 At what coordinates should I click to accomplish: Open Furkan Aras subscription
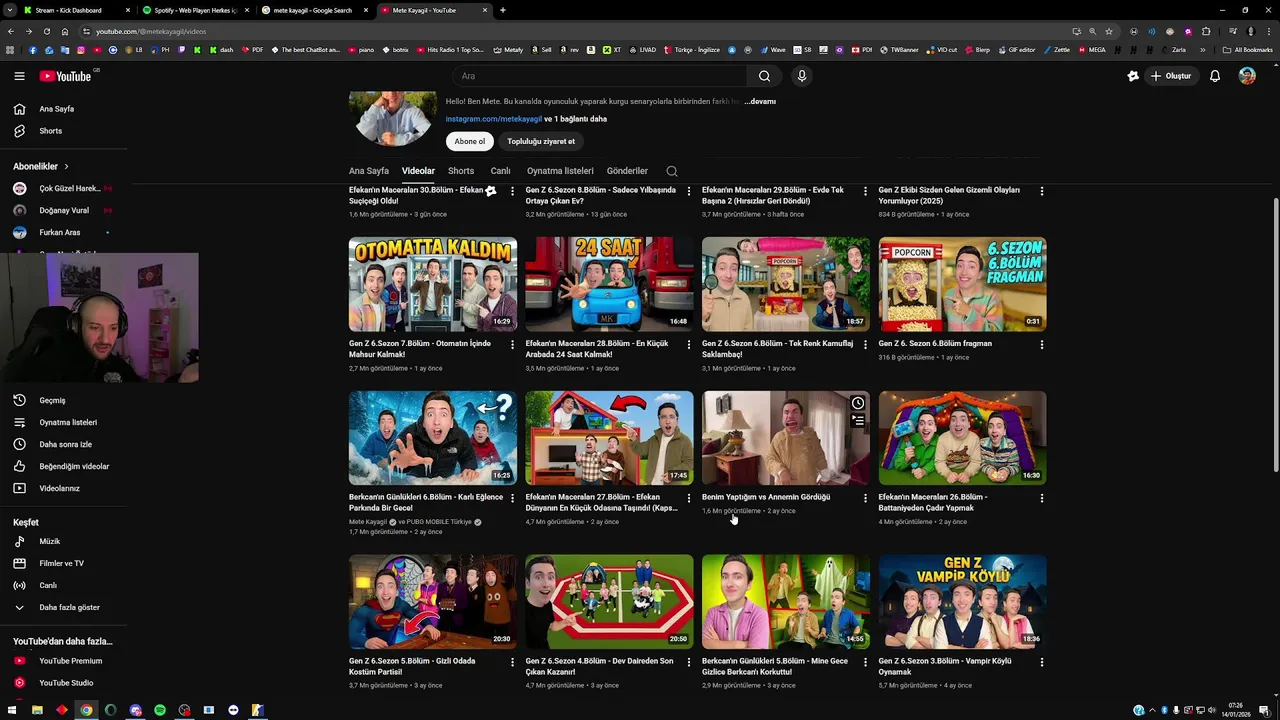(x=59, y=232)
